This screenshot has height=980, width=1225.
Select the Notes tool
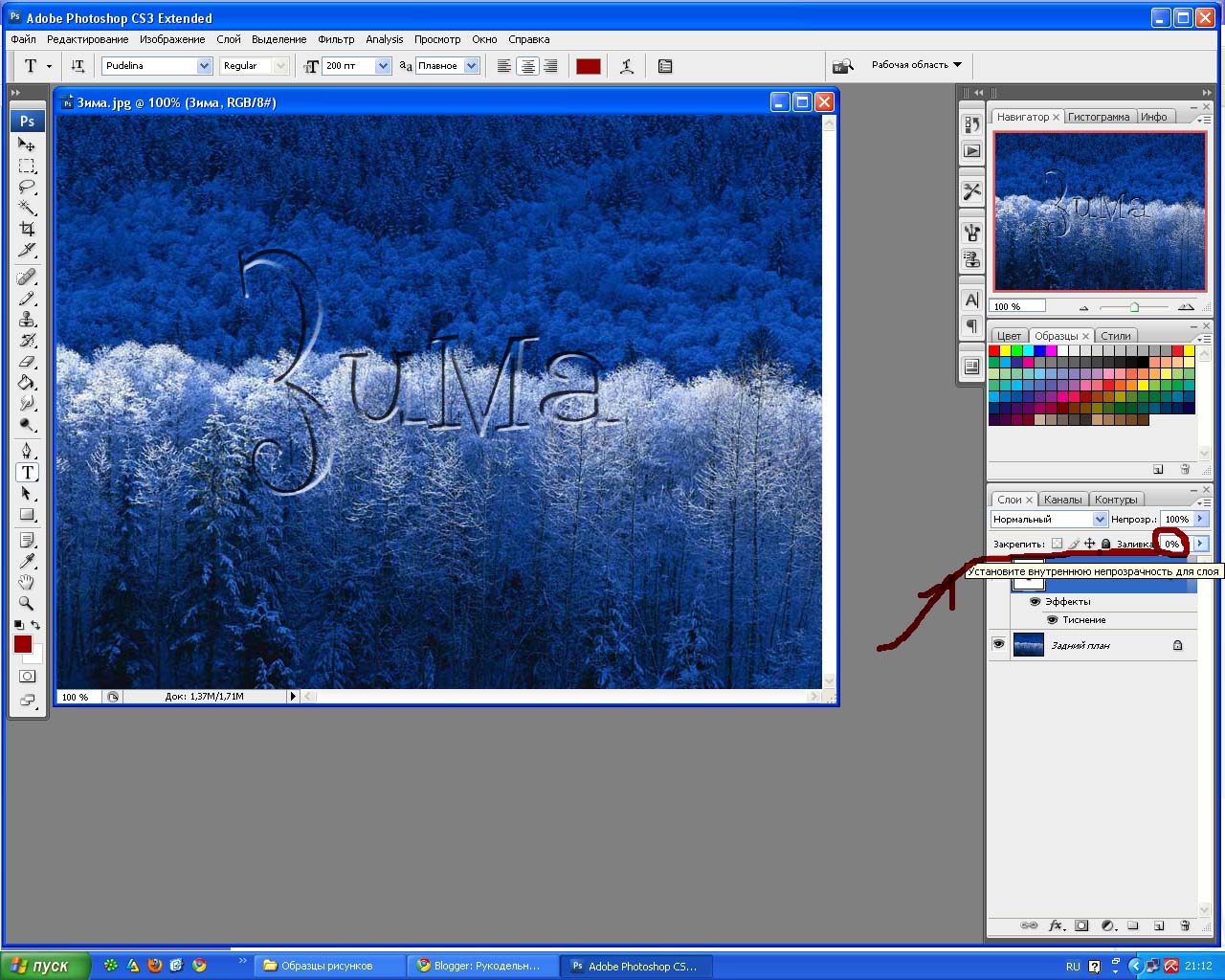pos(27,541)
